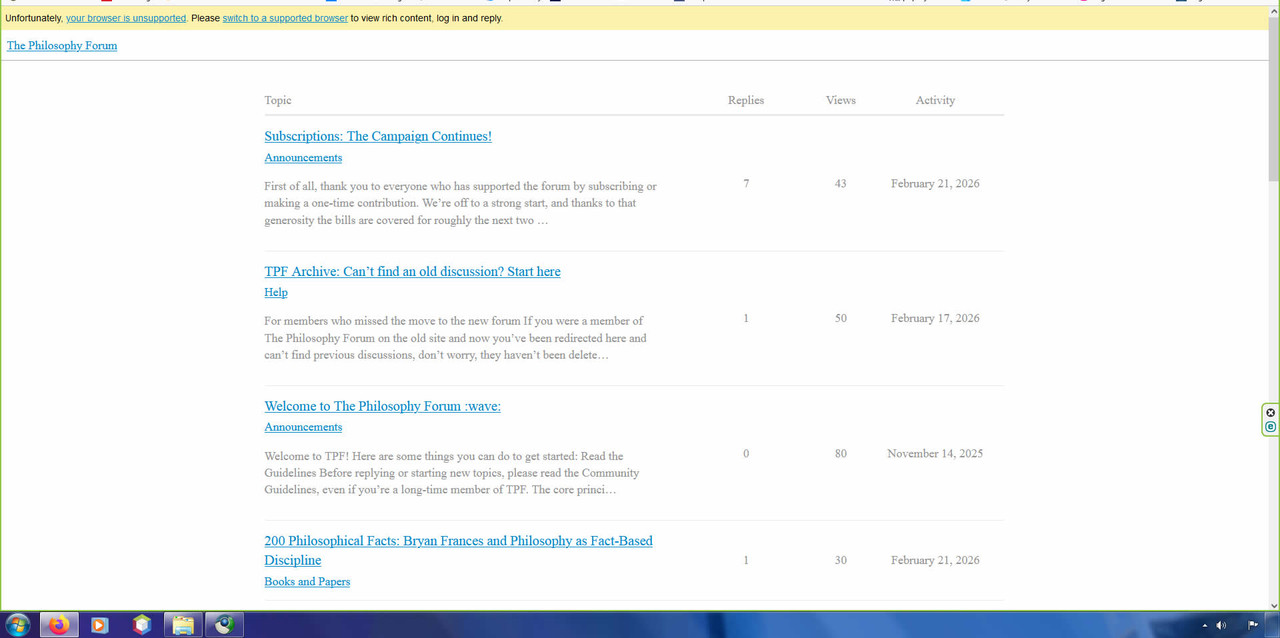Viewport: 1280px width, 638px height.
Task: Click 'February 17, 2026' activity date
Action: (935, 318)
